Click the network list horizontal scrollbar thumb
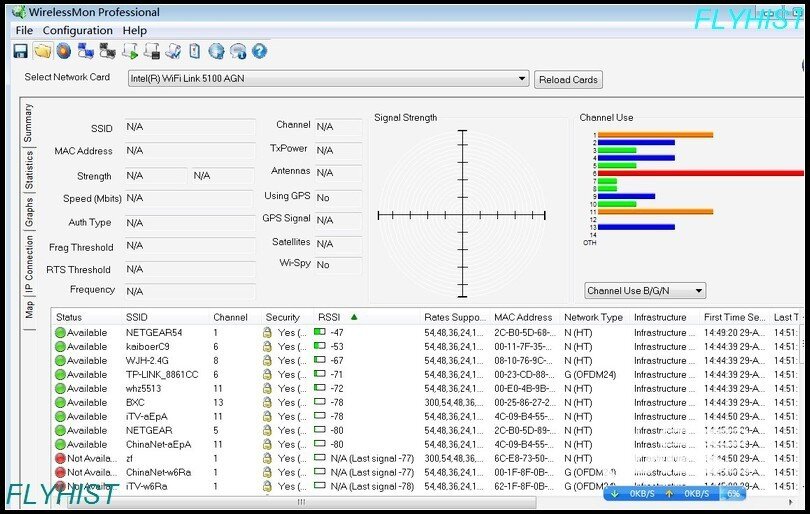810x514 pixels. click(x=301, y=502)
